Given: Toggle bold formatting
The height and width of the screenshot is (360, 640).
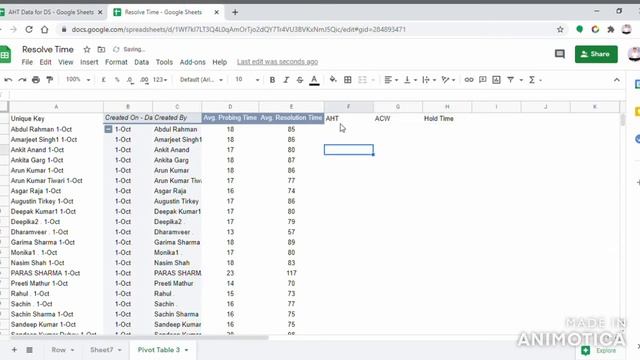Looking at the screenshot, I should pos(272,80).
